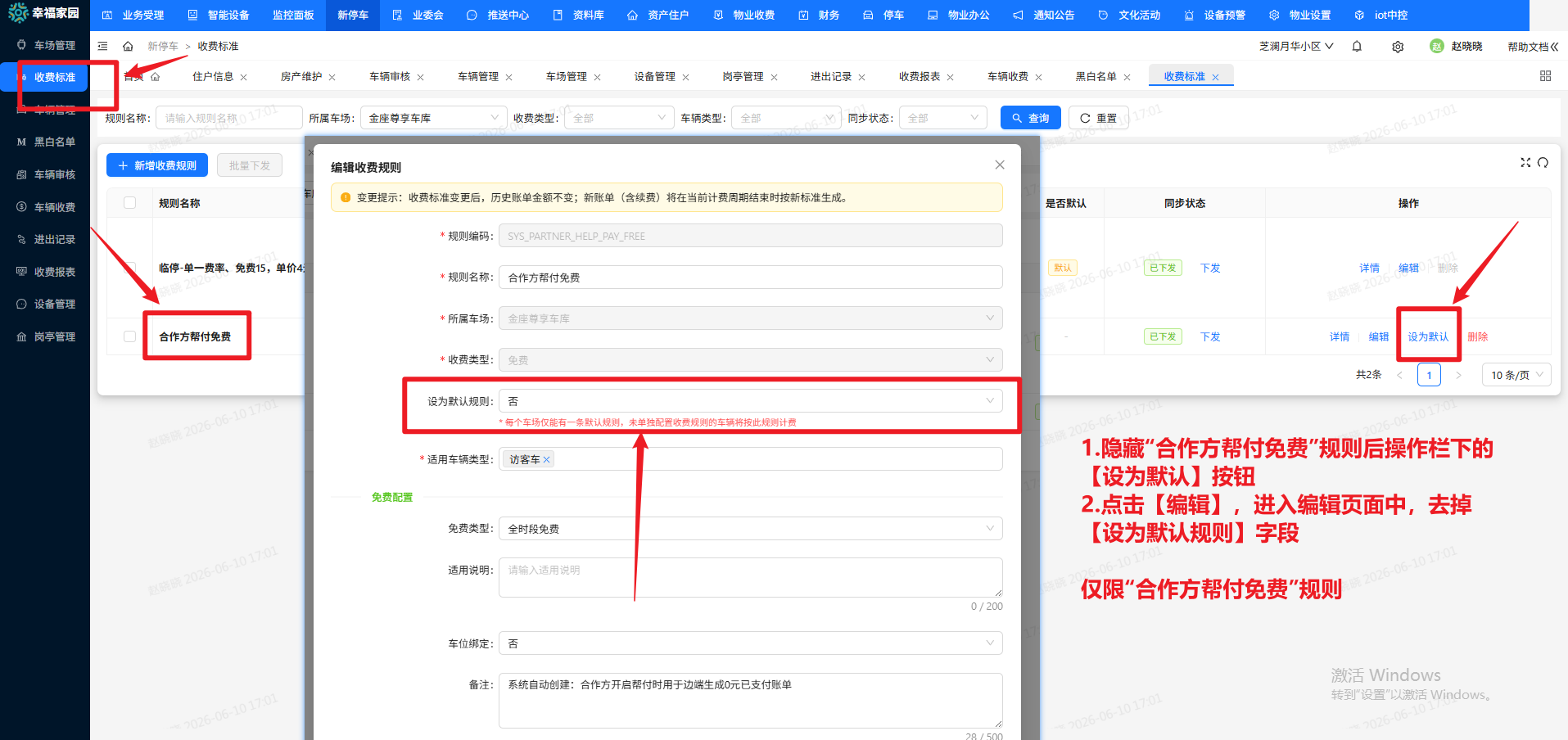This screenshot has width=1568, height=740.
Task: Open the 10 条/页 page size dropdown
Action: 1516,375
